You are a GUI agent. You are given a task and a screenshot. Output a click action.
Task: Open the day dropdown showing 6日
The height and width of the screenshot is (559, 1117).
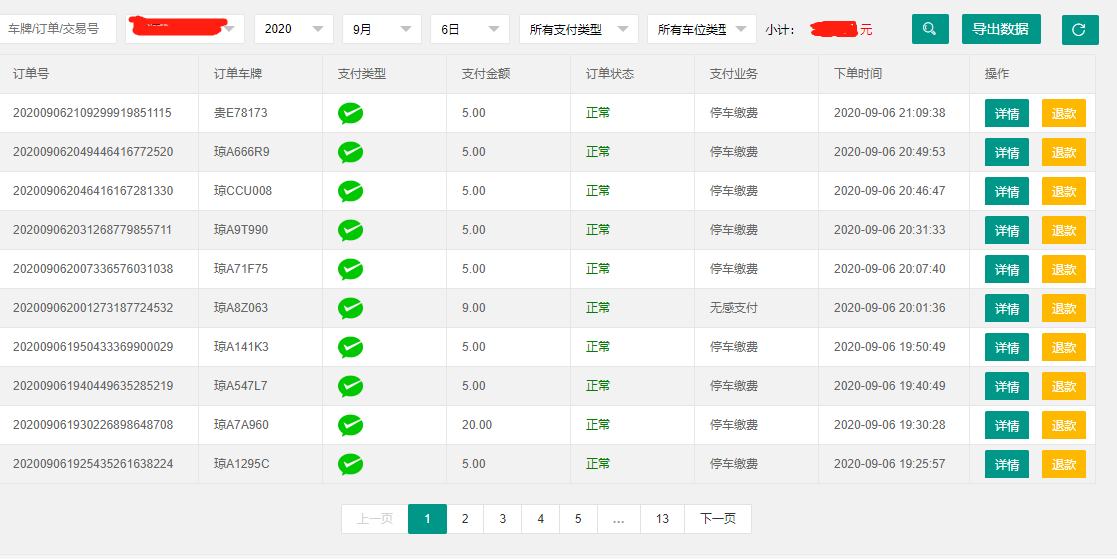point(470,29)
